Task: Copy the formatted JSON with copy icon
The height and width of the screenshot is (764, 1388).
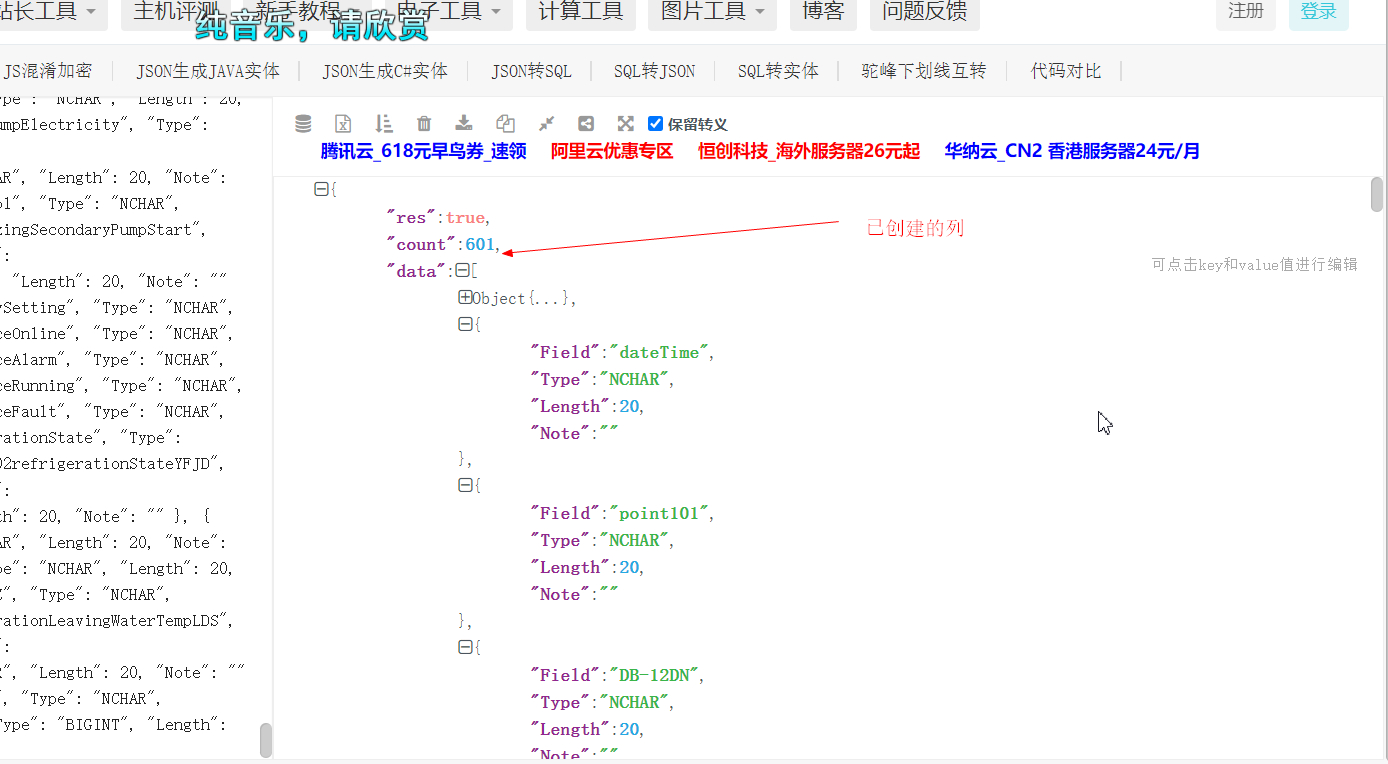Action: coord(505,124)
